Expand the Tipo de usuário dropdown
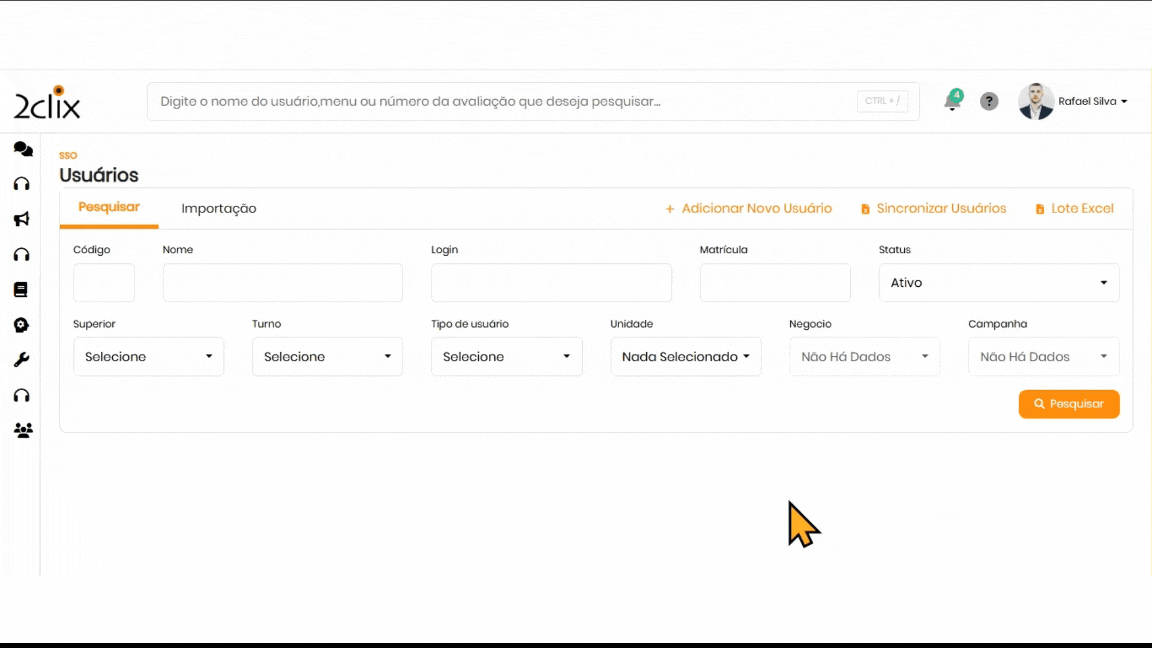The image size is (1152, 648). click(x=506, y=357)
